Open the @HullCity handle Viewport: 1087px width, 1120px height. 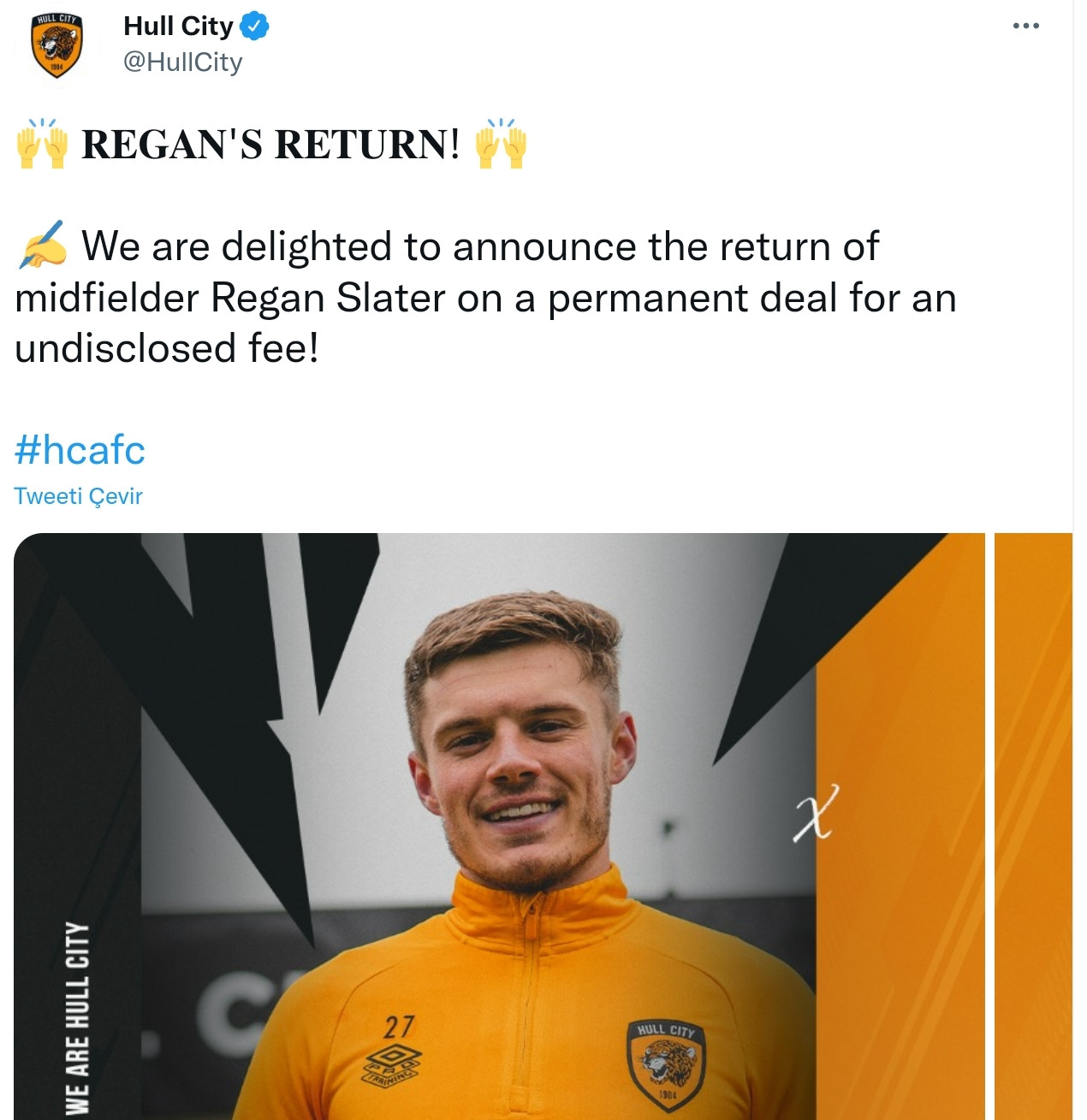(x=180, y=62)
